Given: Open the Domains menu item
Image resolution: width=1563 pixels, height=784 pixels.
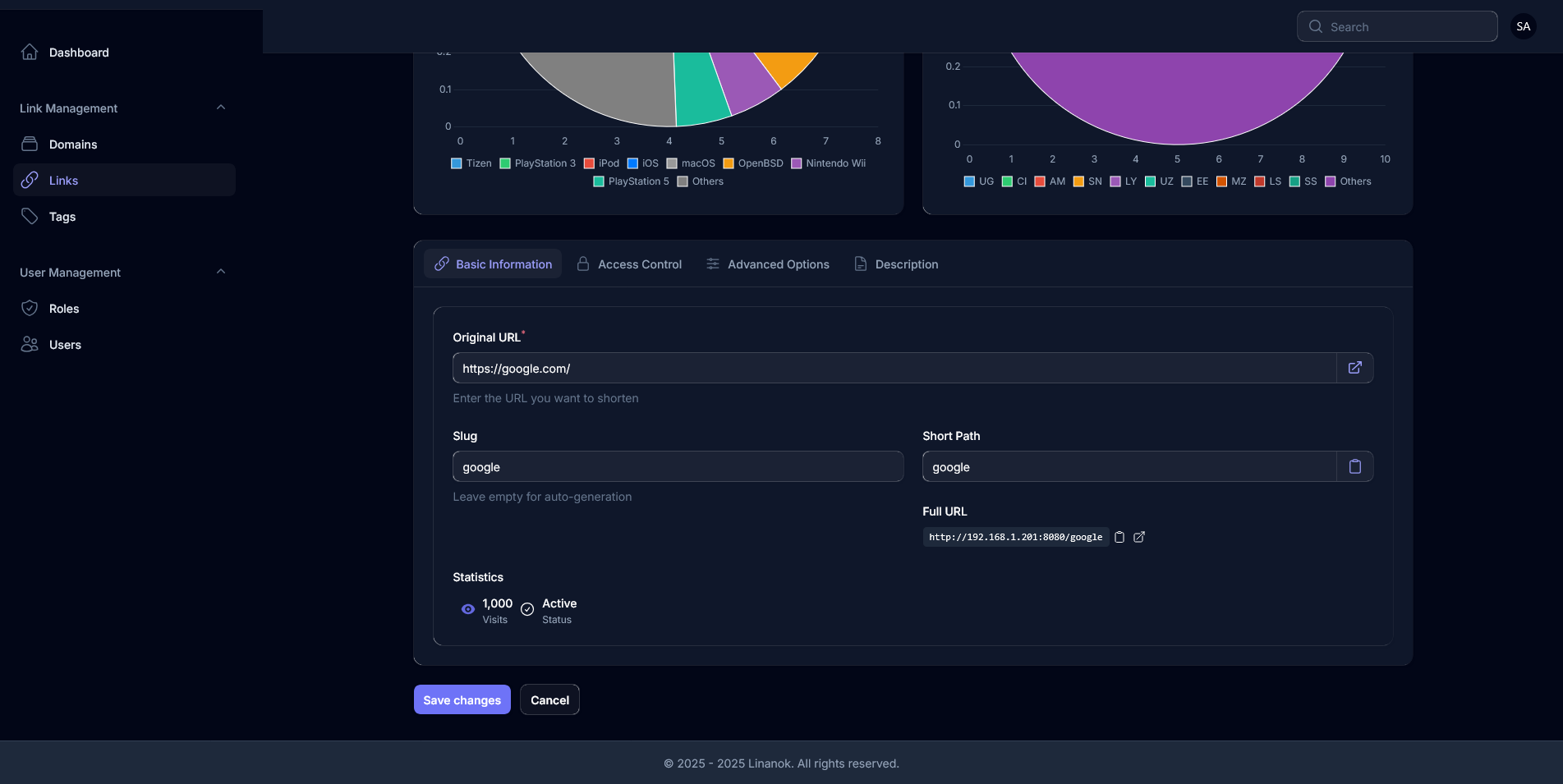Looking at the screenshot, I should 124,144.
